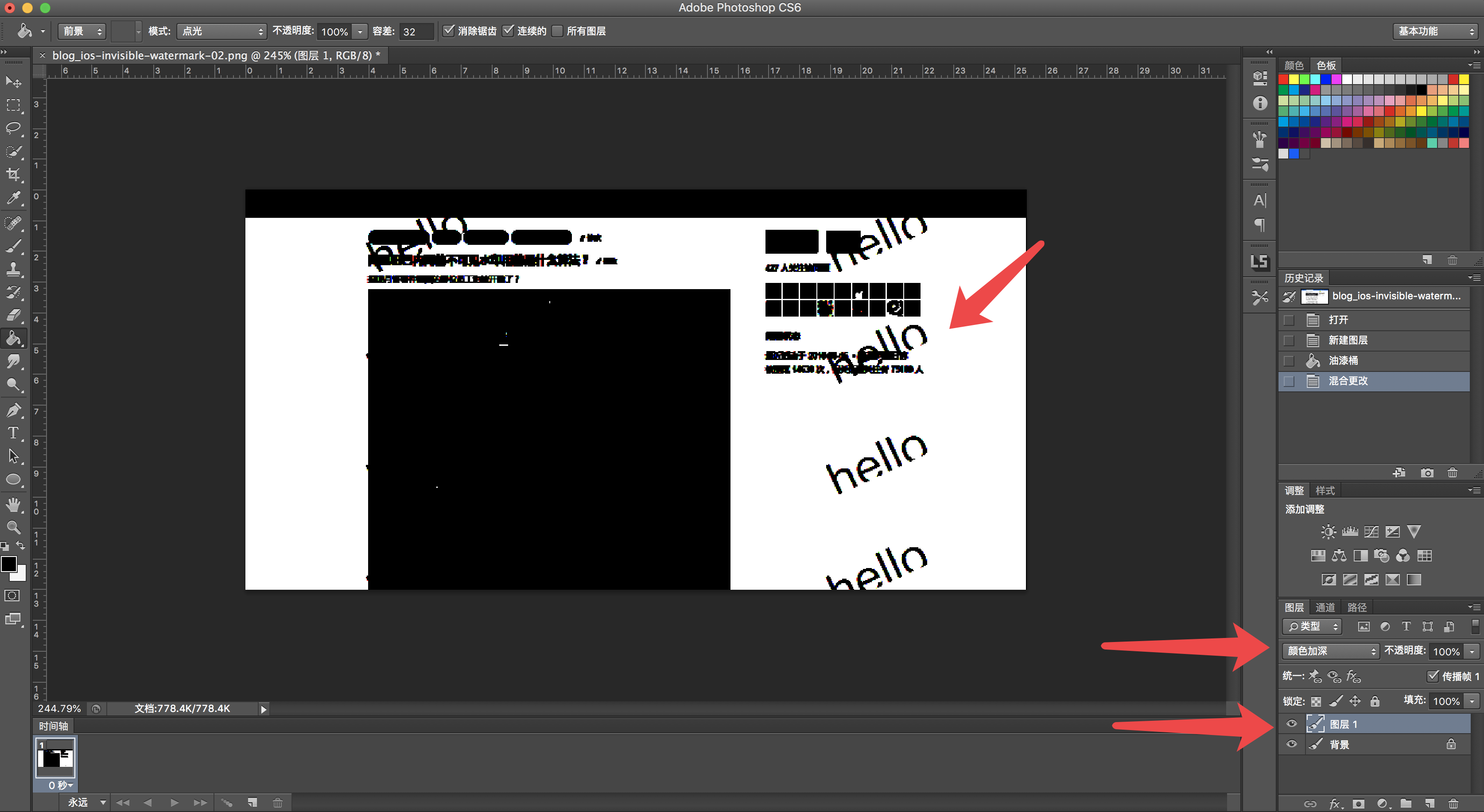Image resolution: width=1484 pixels, height=812 pixels.
Task: Add a layer mask icon
Action: coord(1358,803)
